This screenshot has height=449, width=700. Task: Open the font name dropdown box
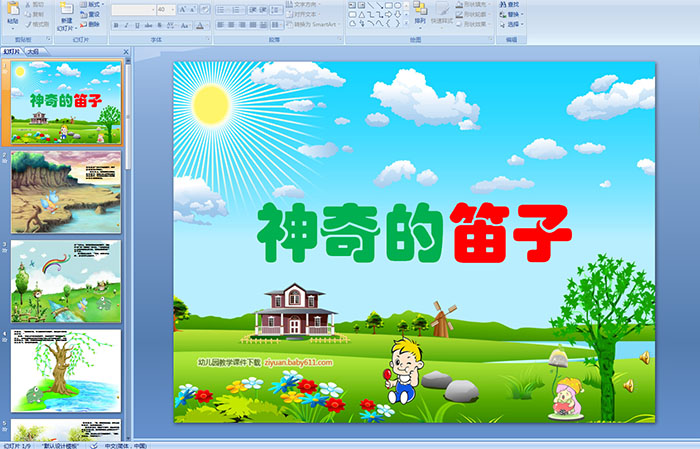[x=132, y=9]
